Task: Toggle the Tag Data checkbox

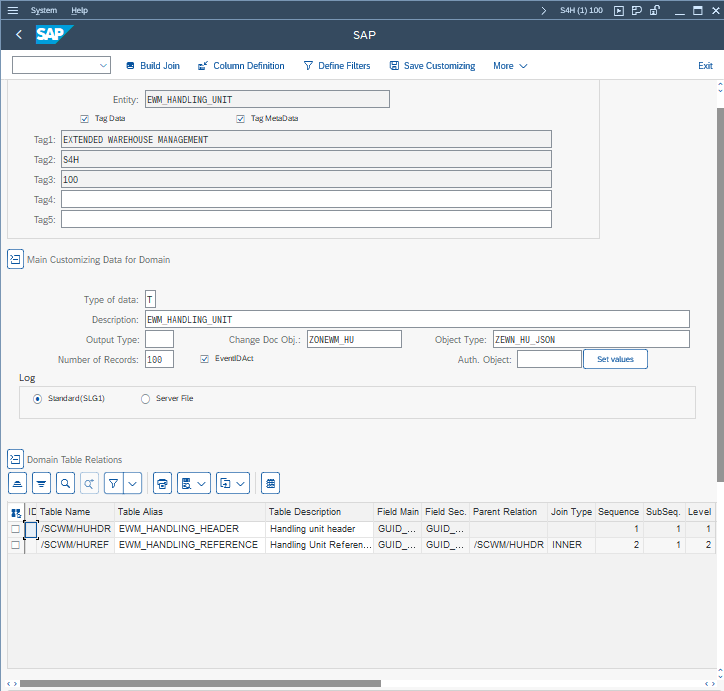Action: click(85, 119)
